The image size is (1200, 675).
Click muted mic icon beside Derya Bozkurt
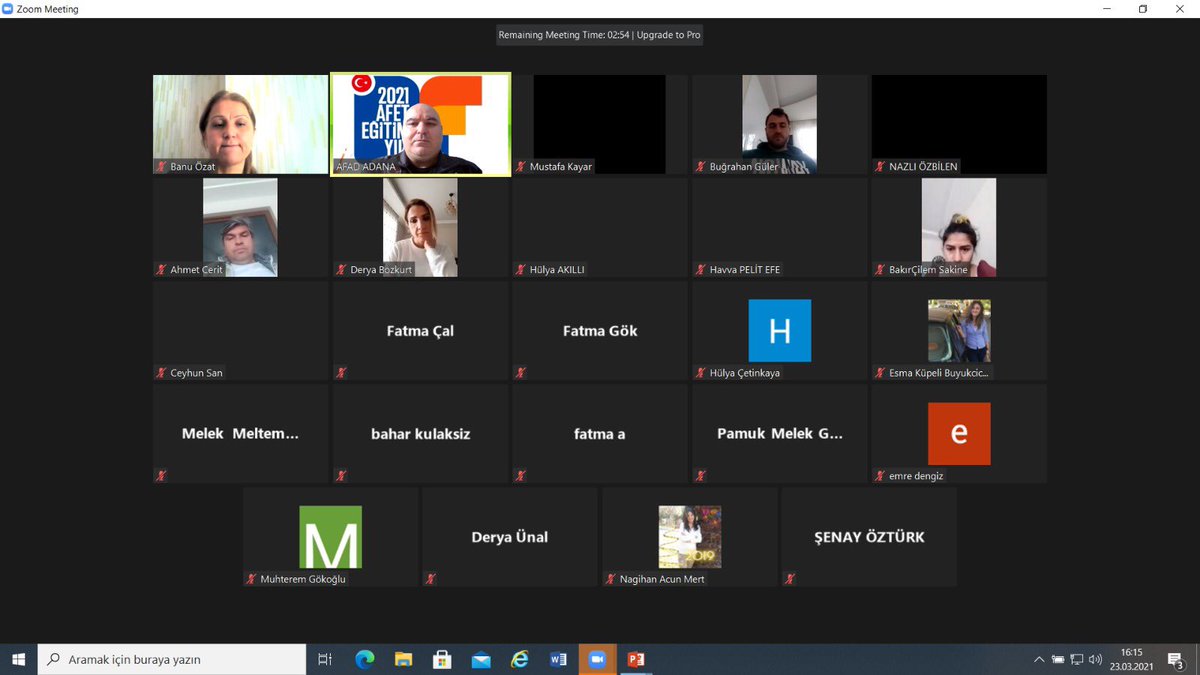click(341, 270)
